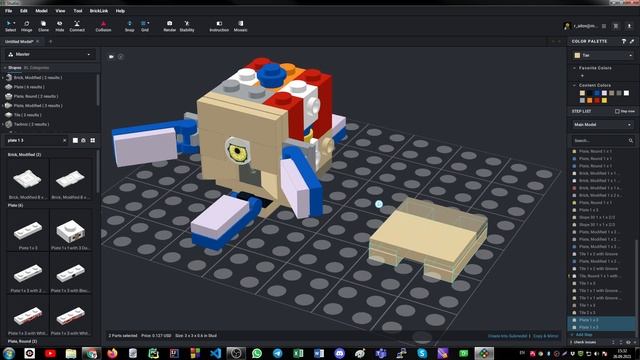Open the Master palette dropdown
The image size is (640, 360).
click(50, 54)
